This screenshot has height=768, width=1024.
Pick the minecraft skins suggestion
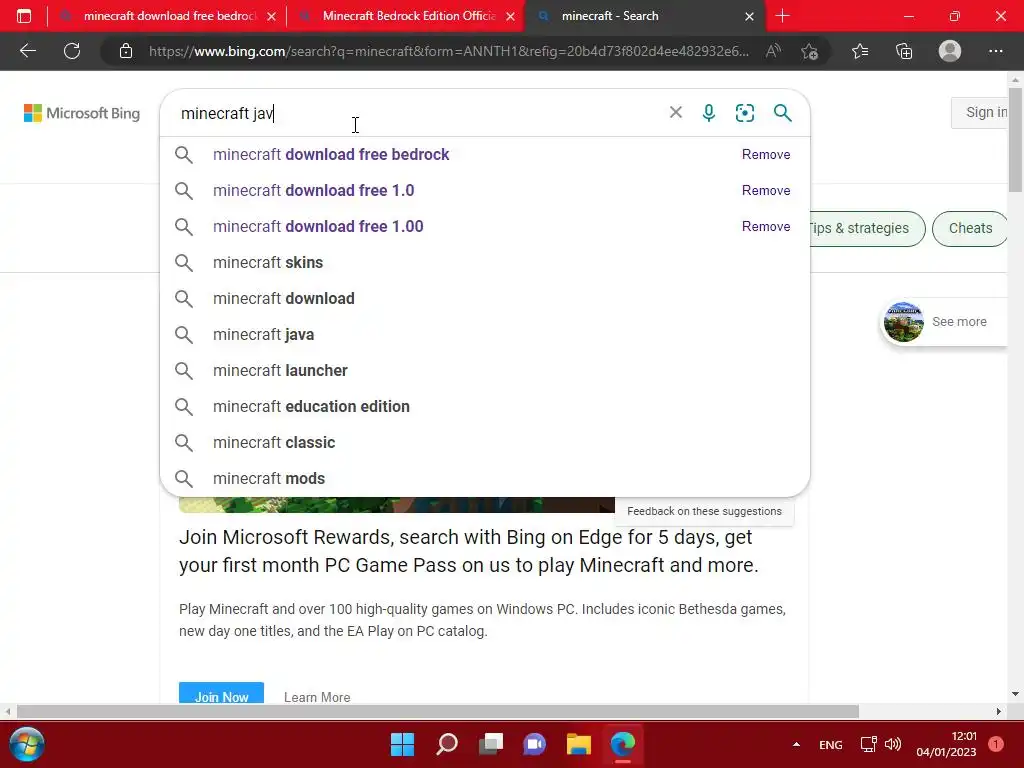pos(485,263)
